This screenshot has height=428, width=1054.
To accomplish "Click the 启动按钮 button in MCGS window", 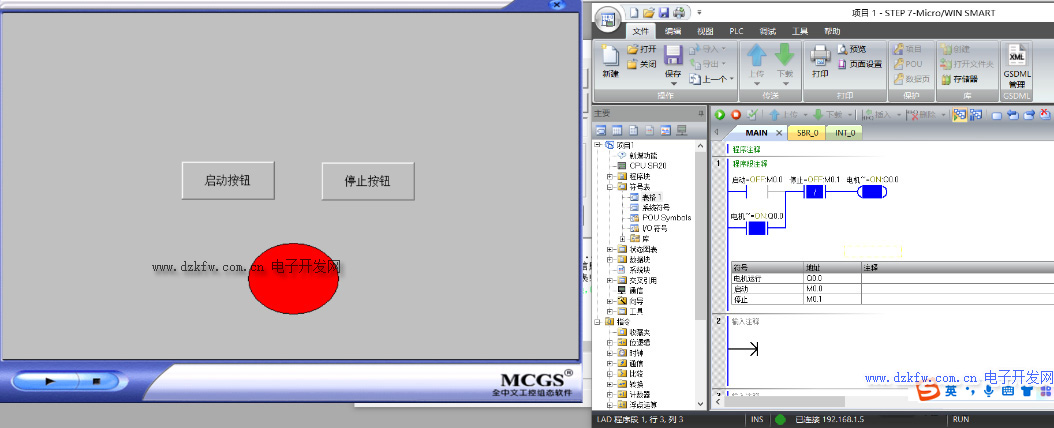I will point(227,181).
